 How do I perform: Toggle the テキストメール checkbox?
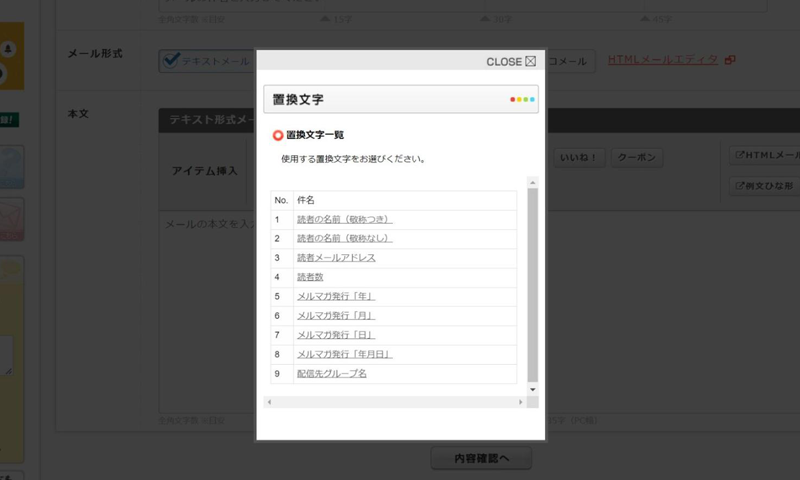click(171, 61)
